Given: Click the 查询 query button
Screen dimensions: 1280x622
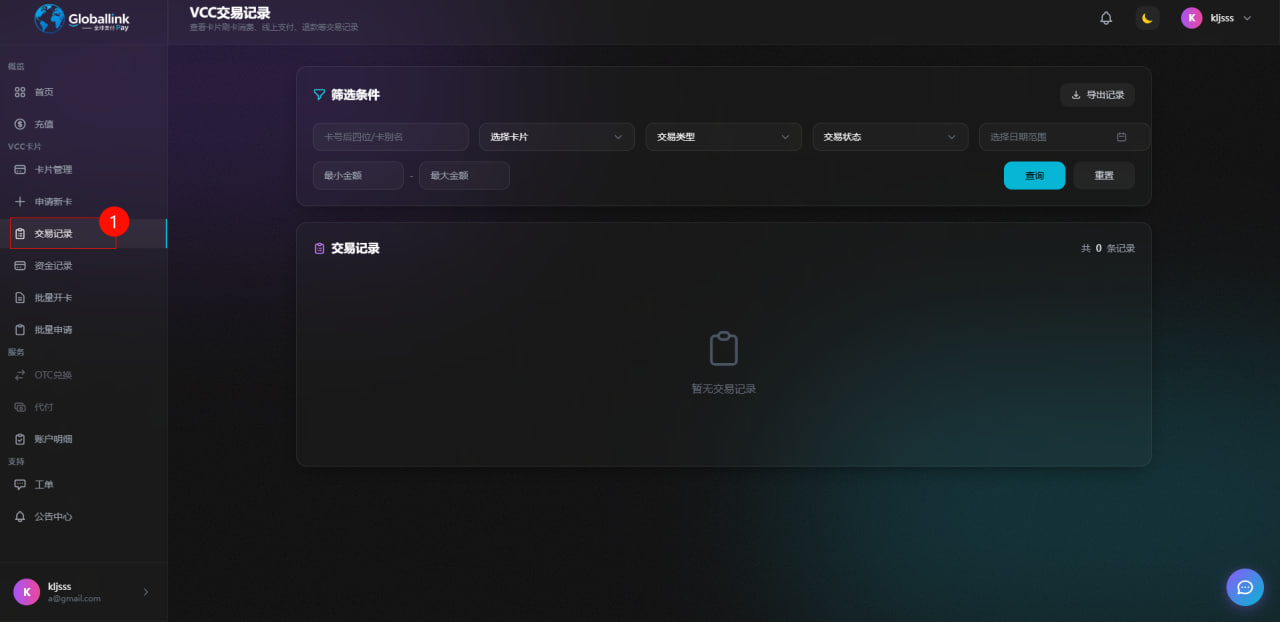Looking at the screenshot, I should click(1034, 175).
